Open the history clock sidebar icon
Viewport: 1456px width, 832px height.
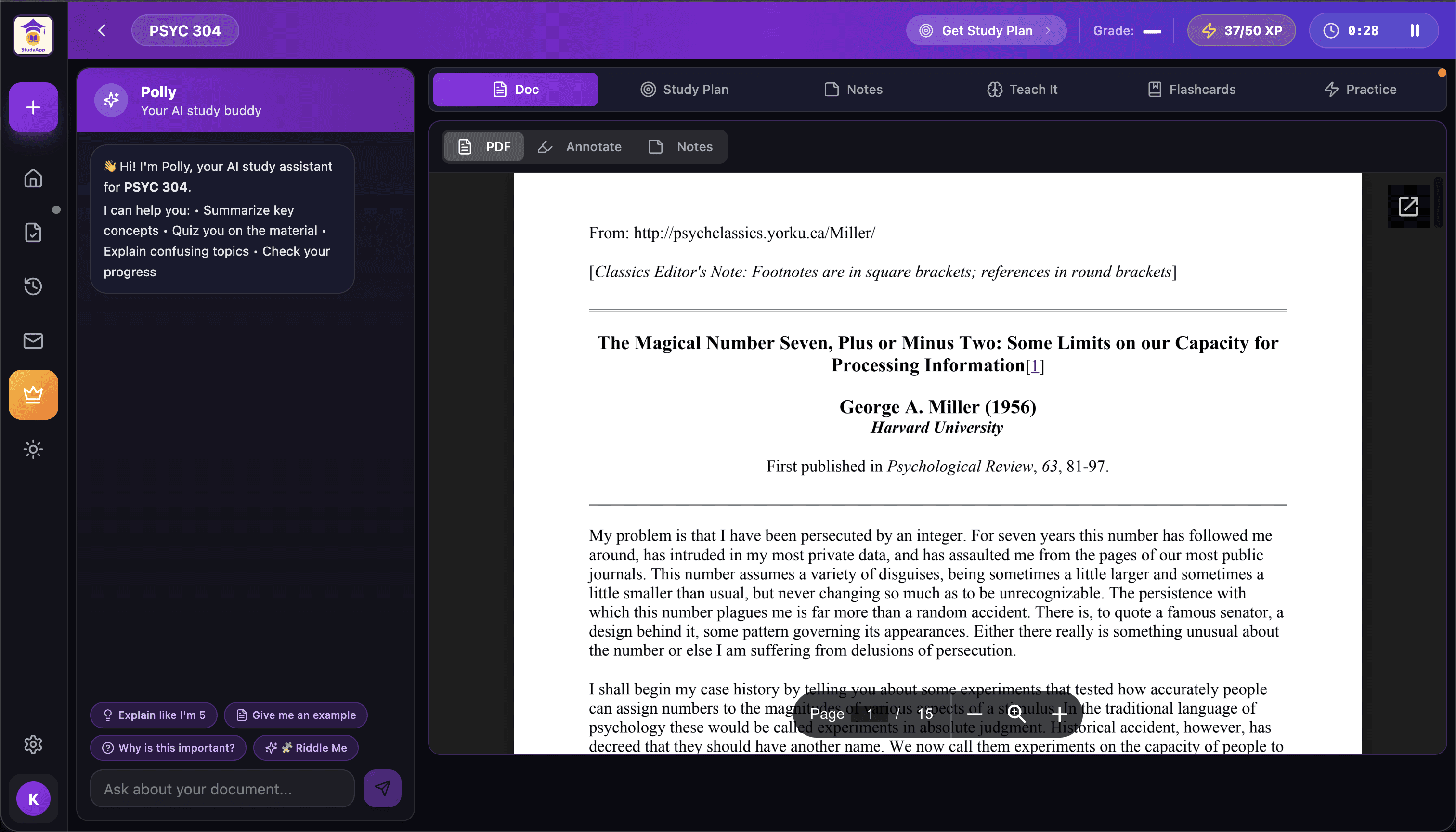(x=33, y=286)
